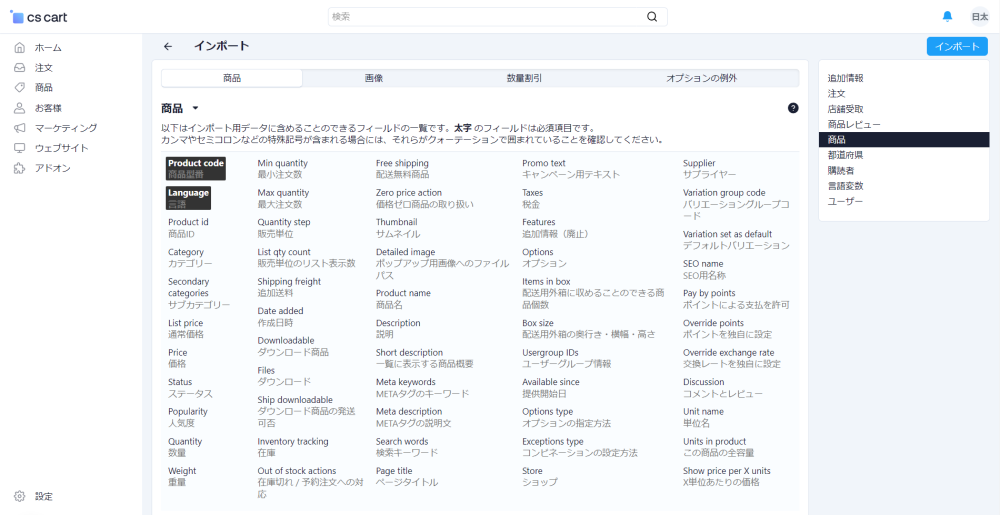Switch to the 商品 tab

[x=232, y=78]
